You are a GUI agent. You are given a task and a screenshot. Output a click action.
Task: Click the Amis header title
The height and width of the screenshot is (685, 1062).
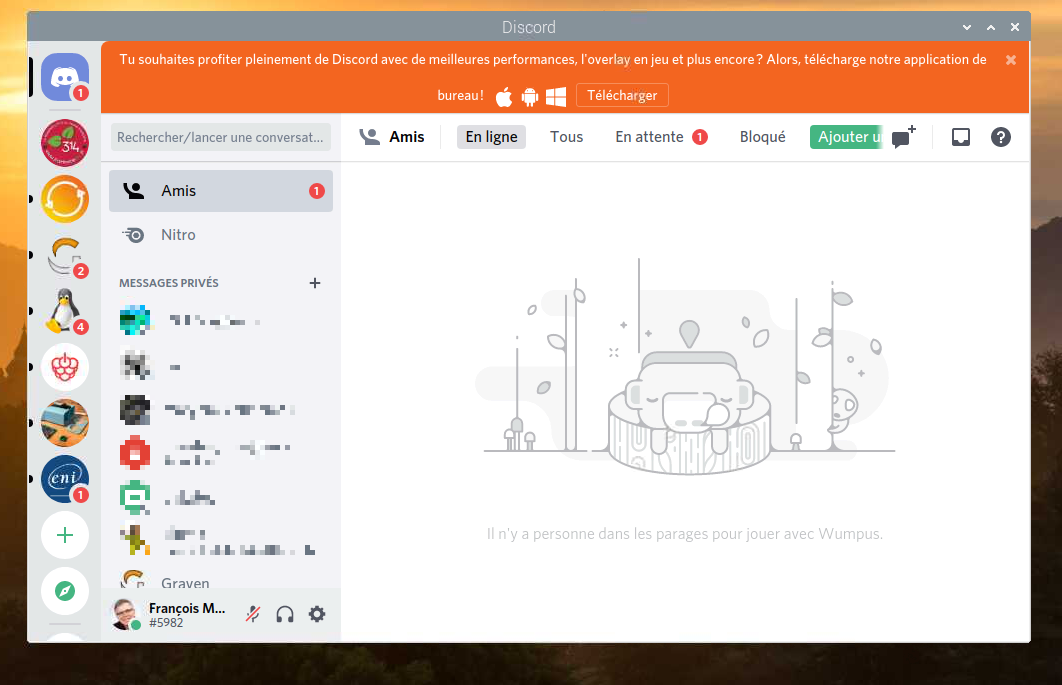coord(406,137)
